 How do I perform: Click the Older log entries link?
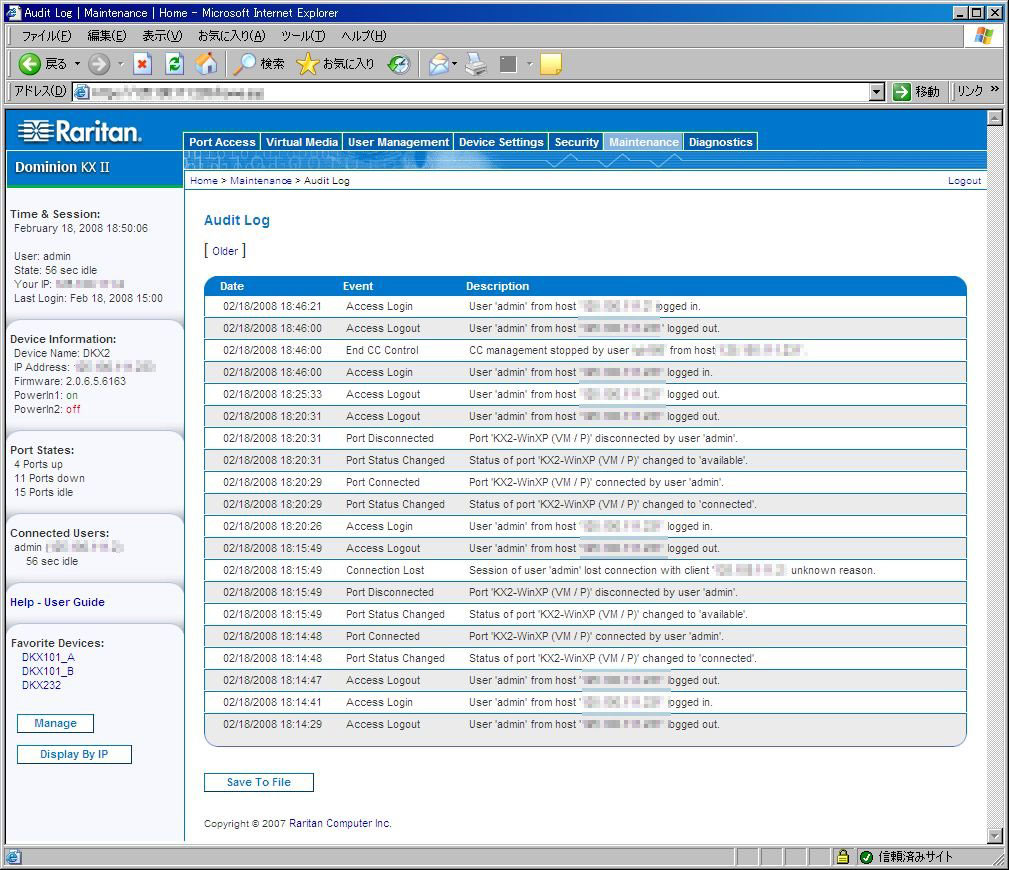[x=225, y=251]
